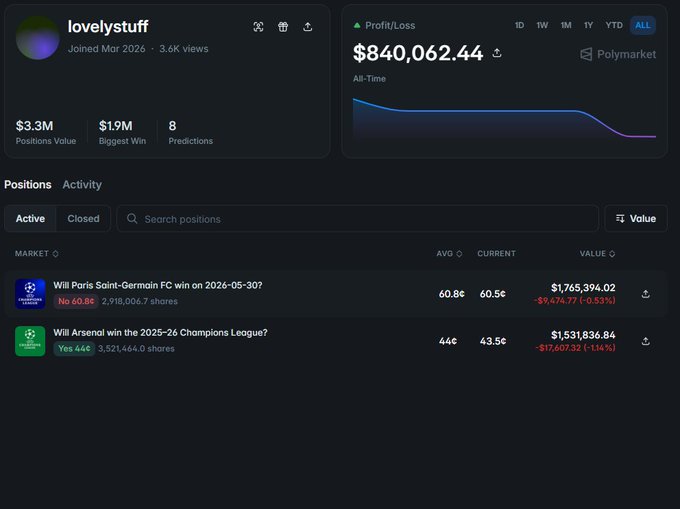Click Joined Mar 2026 text
Screen dimensions: 680x509
[x=107, y=49]
